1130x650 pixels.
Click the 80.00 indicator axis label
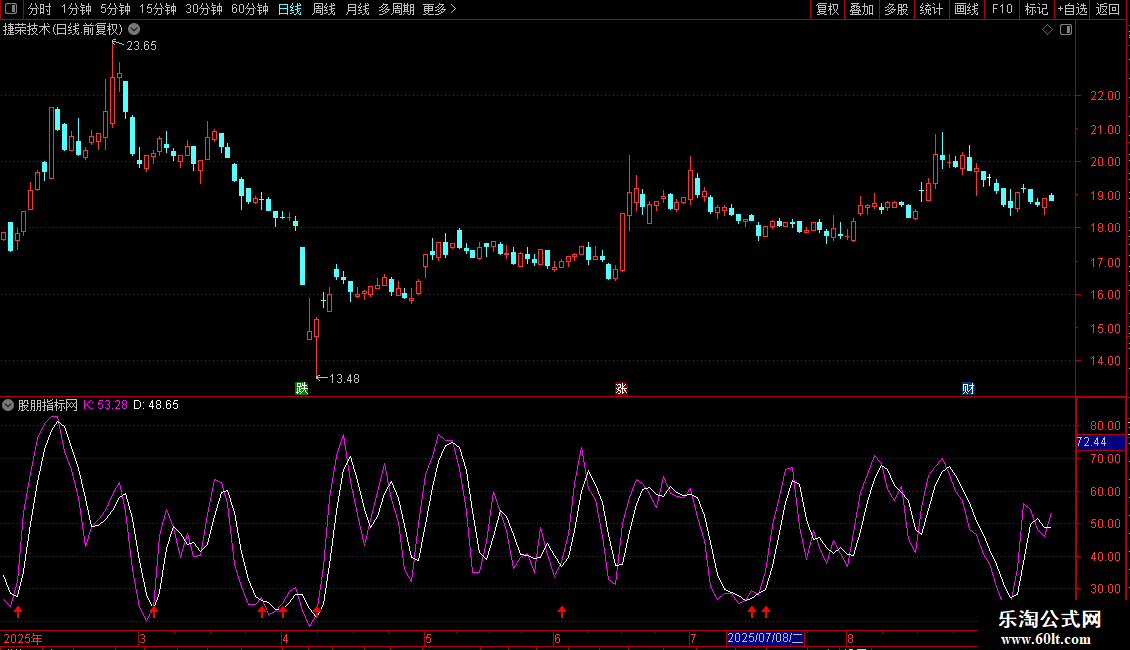(x=1105, y=426)
